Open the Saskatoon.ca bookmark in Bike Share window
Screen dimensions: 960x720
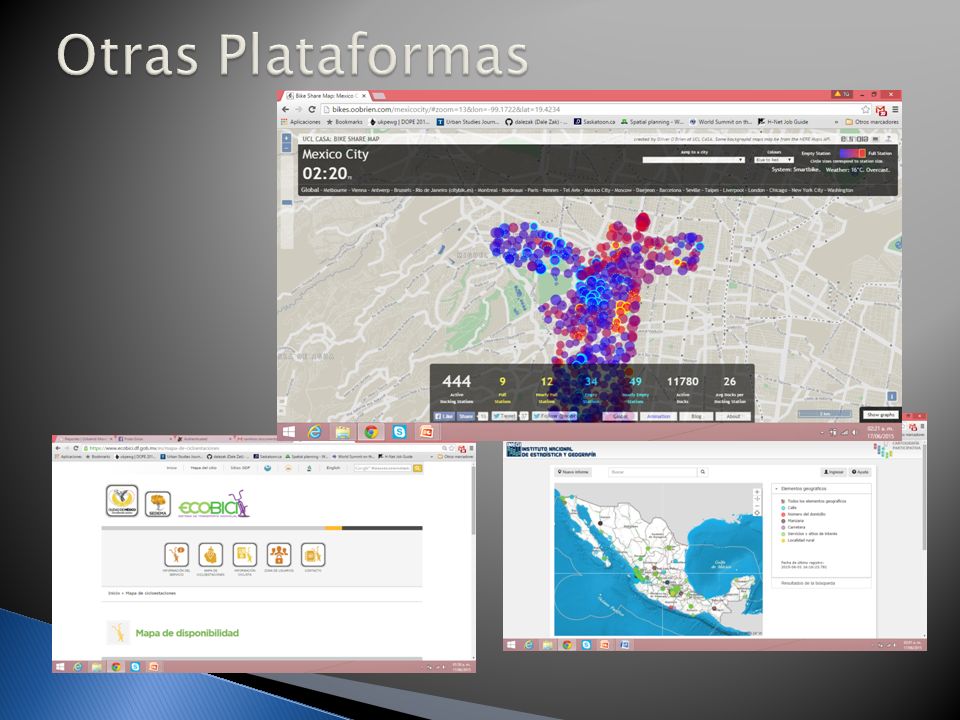pyautogui.click(x=594, y=122)
